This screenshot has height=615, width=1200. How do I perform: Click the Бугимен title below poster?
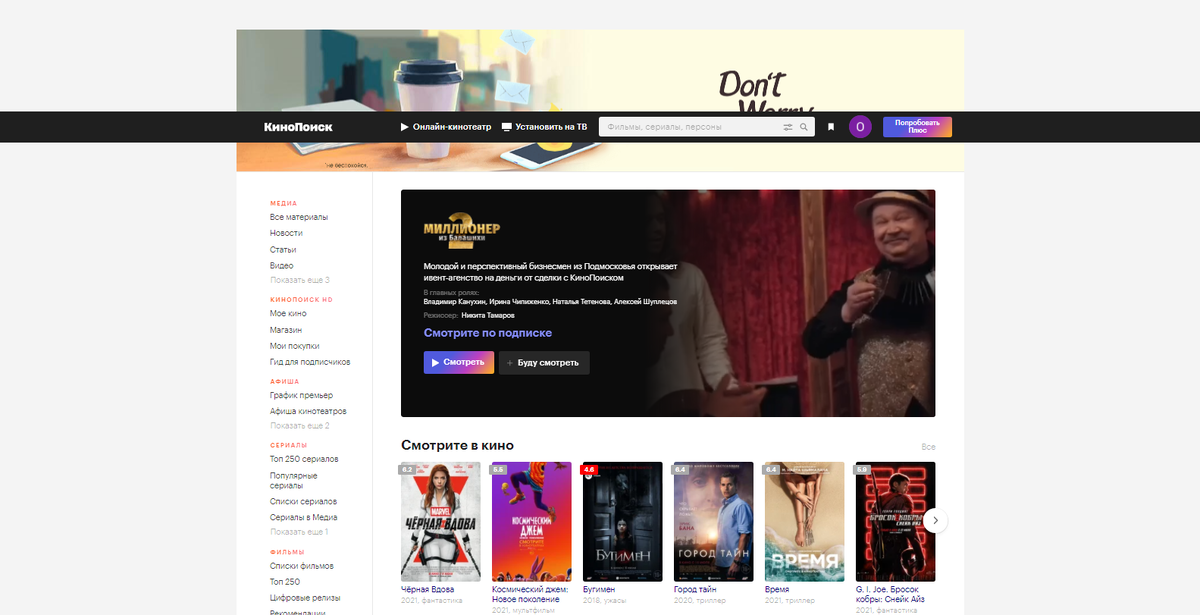601,590
